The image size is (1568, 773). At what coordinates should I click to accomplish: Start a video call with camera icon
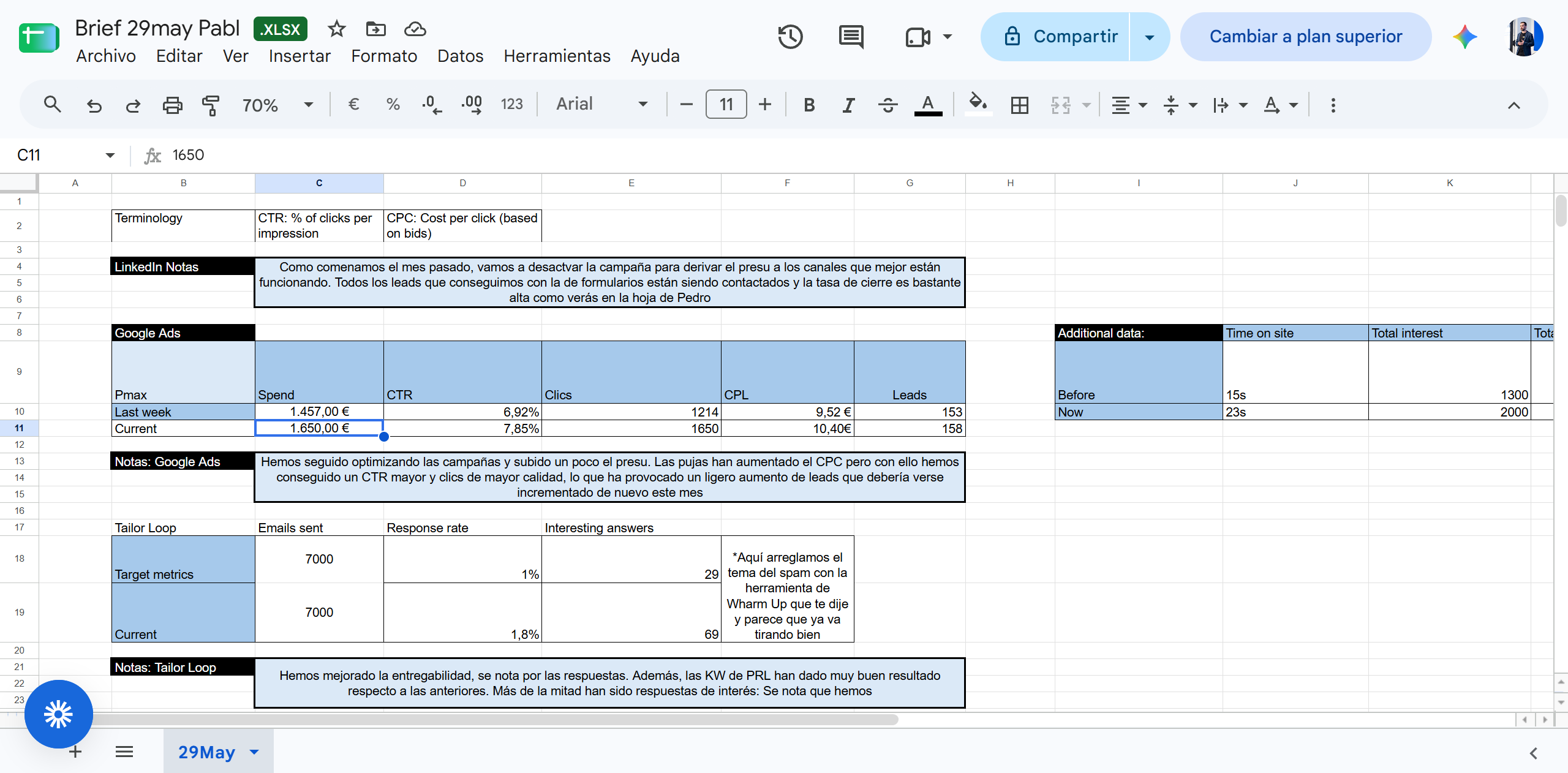(x=918, y=37)
